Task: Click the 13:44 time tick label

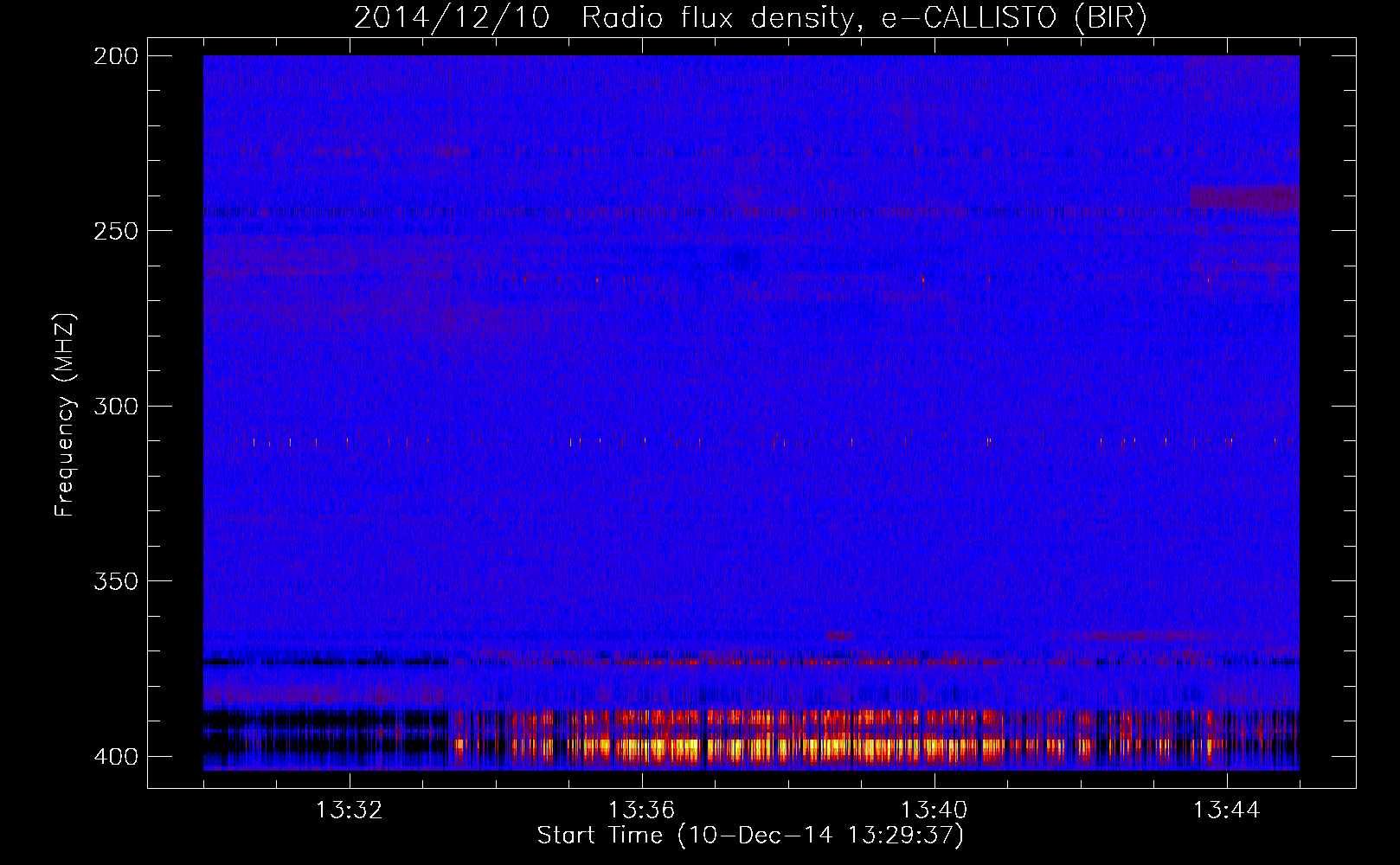Action: (1227, 811)
